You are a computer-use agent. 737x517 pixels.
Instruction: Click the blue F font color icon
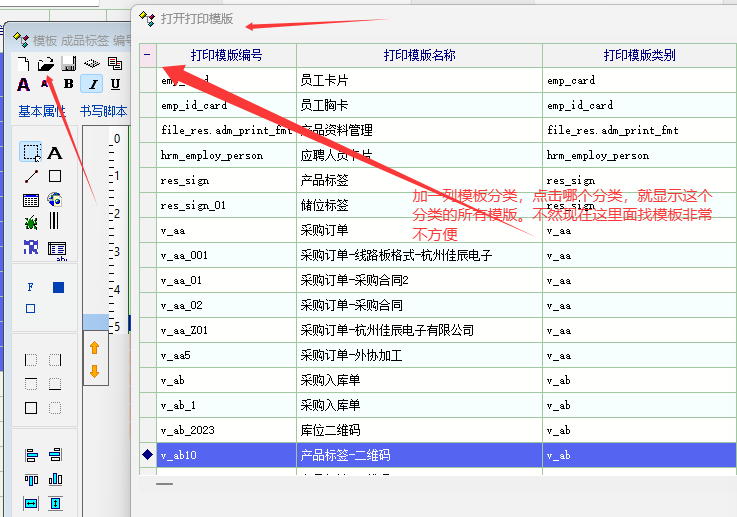pos(31,287)
